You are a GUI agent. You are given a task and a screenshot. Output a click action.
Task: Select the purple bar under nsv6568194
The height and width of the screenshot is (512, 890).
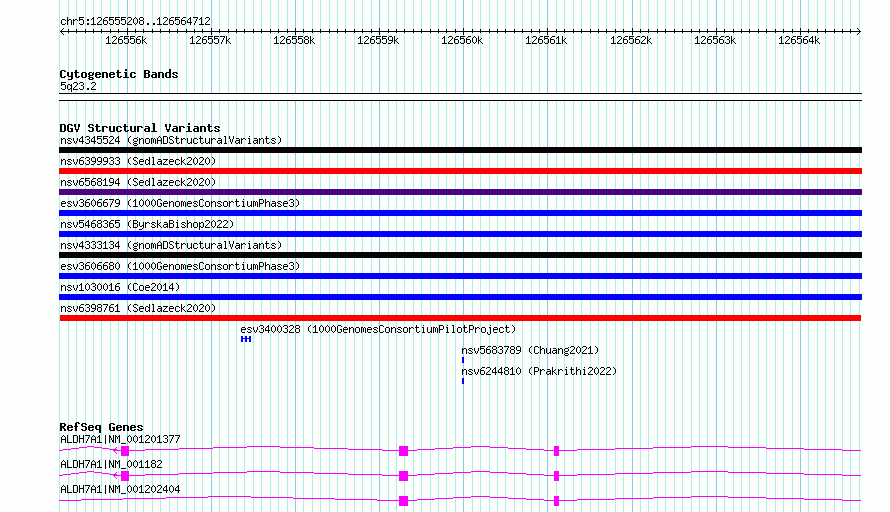460,192
